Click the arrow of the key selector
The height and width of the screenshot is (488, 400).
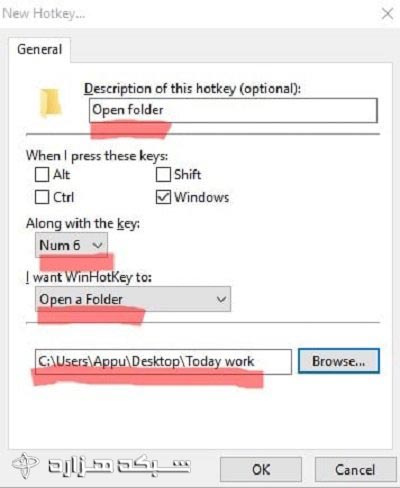(x=97, y=245)
